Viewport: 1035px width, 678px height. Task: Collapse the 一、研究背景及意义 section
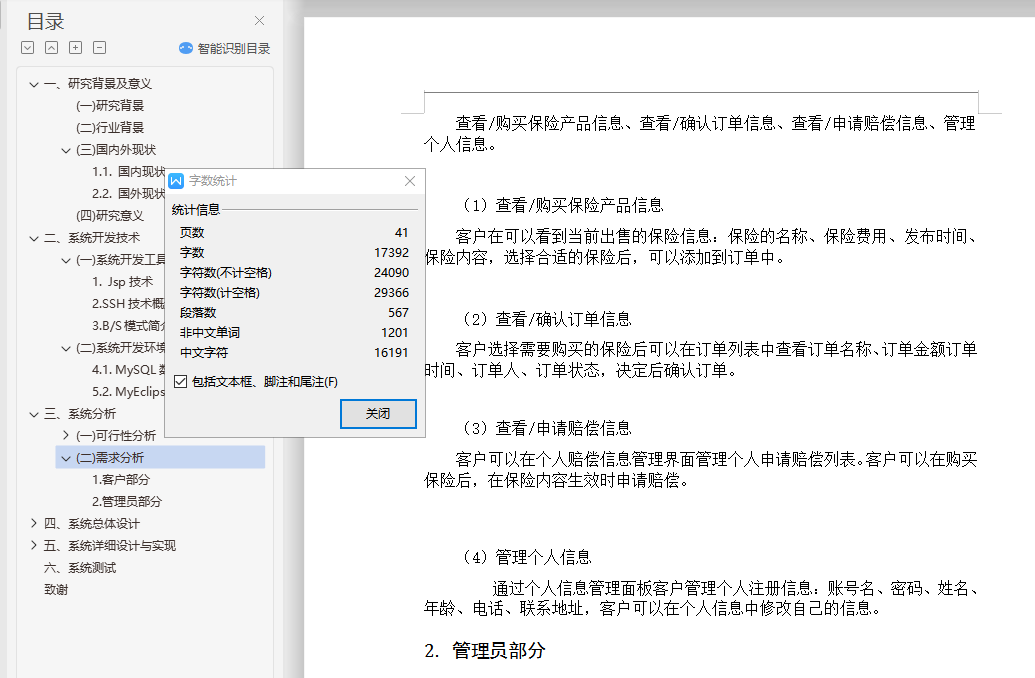34,84
